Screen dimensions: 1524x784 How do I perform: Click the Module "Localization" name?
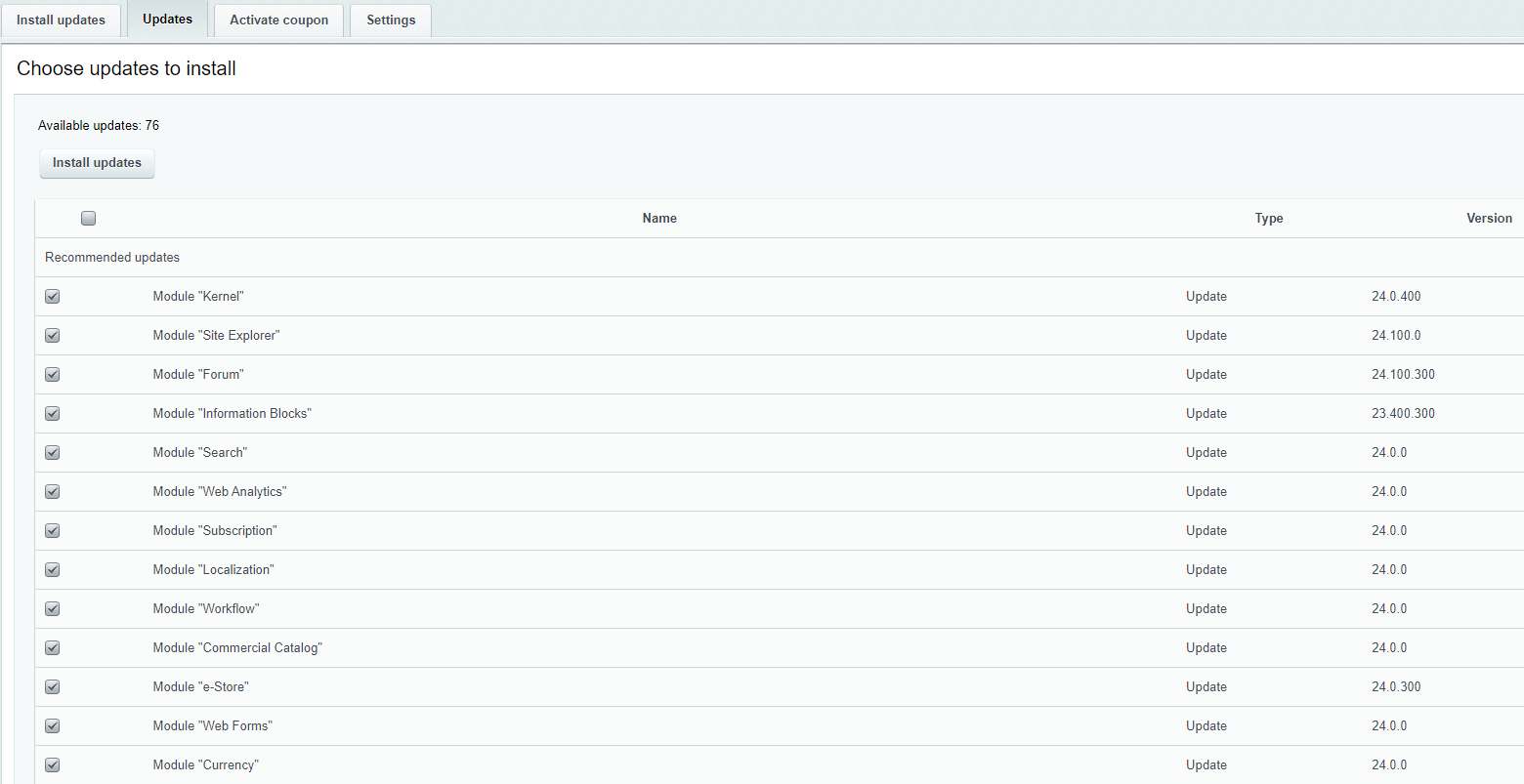tap(213, 570)
